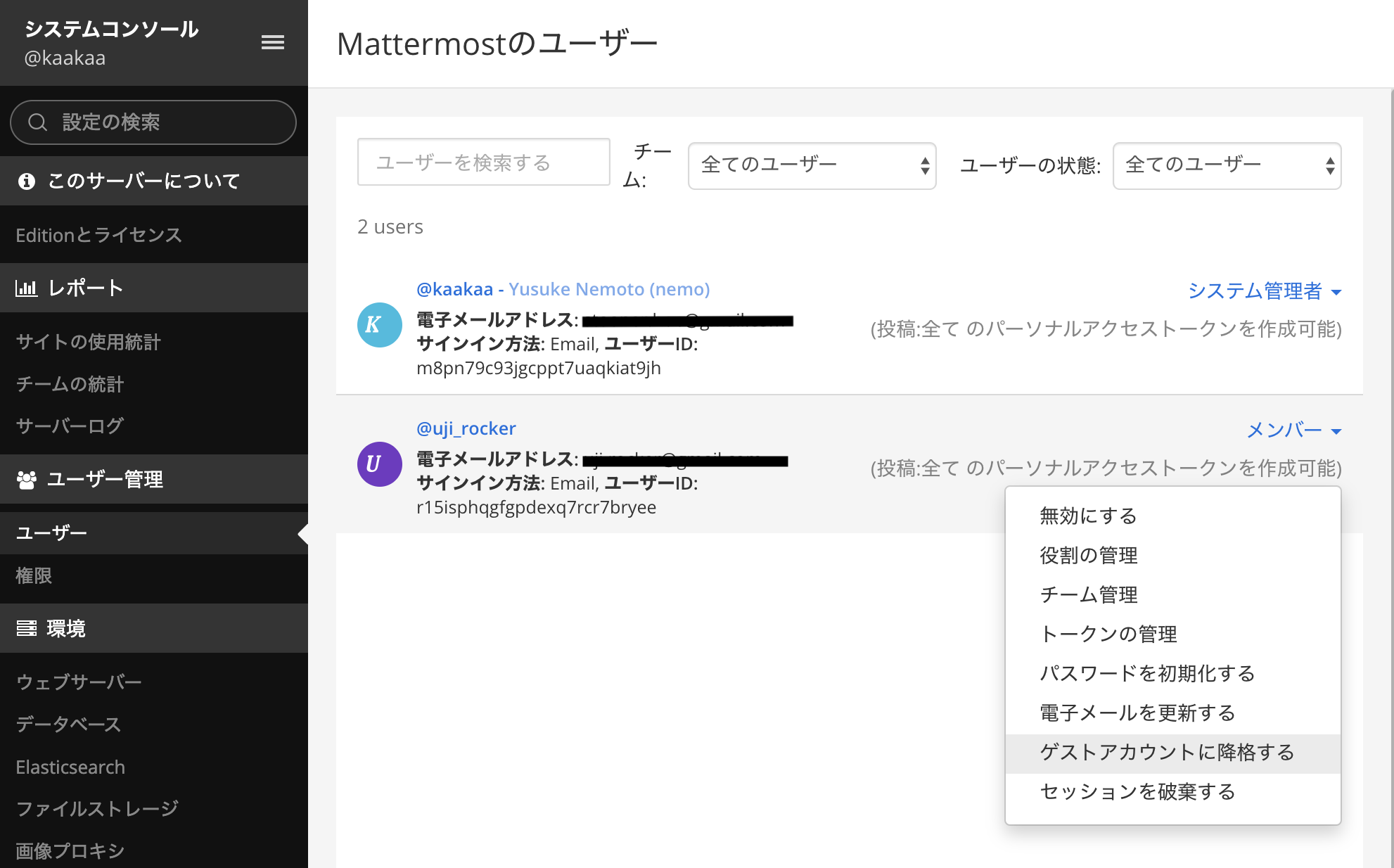1394x868 pixels.
Task: Click the システムコンソール sidebar title
Action: pos(111,29)
